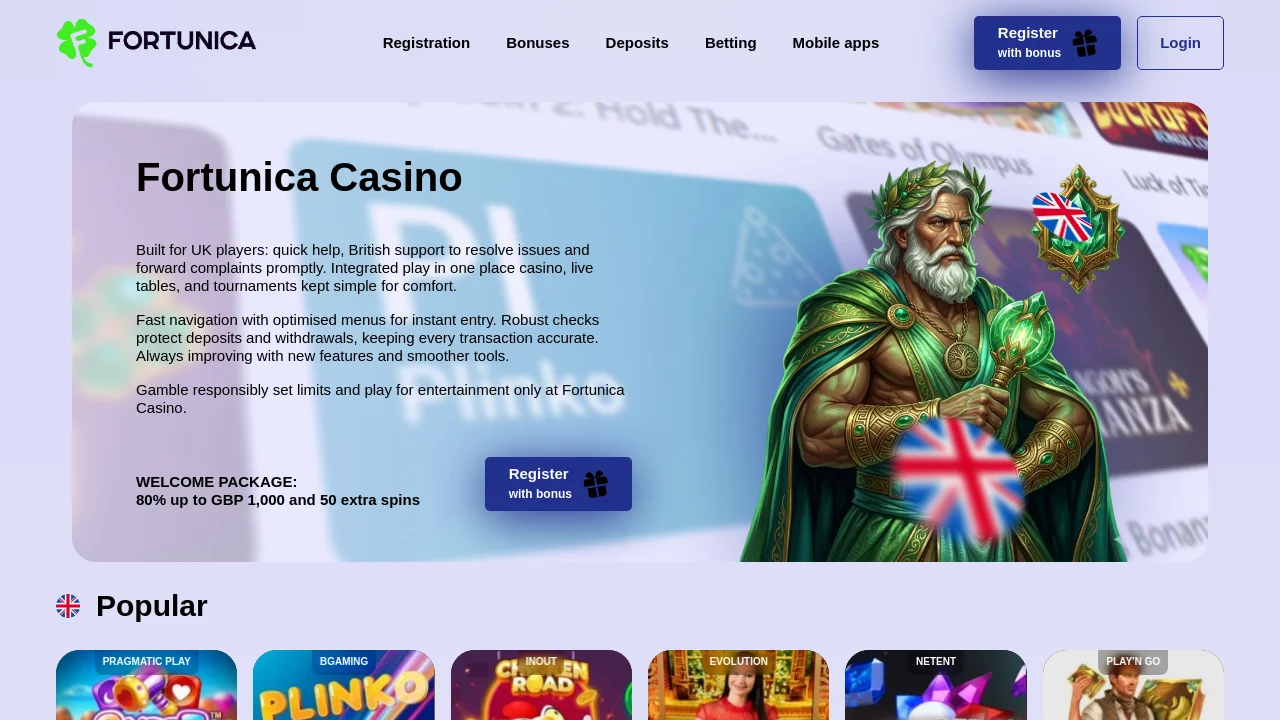Go to the Deposits navigation link
The height and width of the screenshot is (720, 1280).
click(x=637, y=43)
